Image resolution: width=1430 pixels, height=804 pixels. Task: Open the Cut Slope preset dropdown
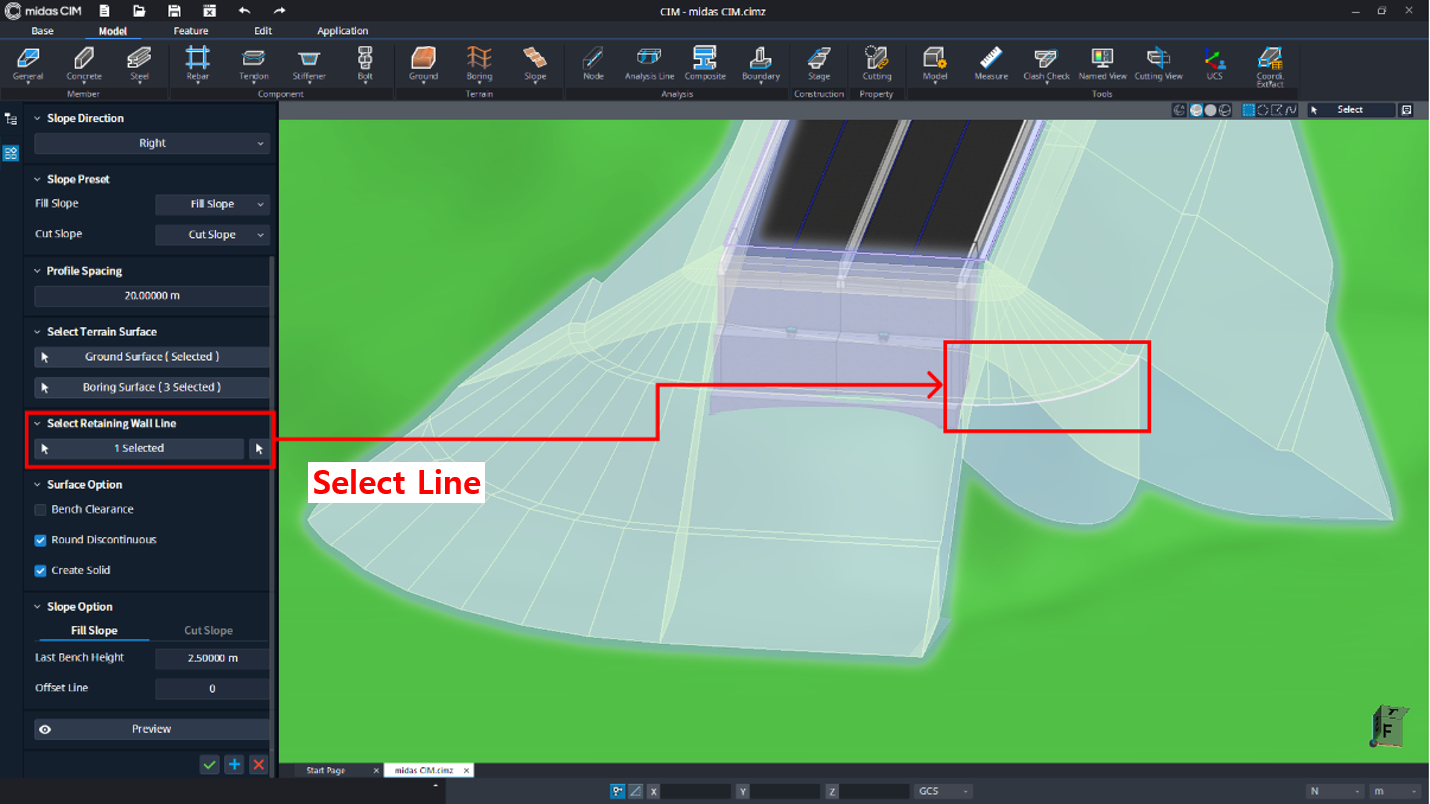pos(212,233)
